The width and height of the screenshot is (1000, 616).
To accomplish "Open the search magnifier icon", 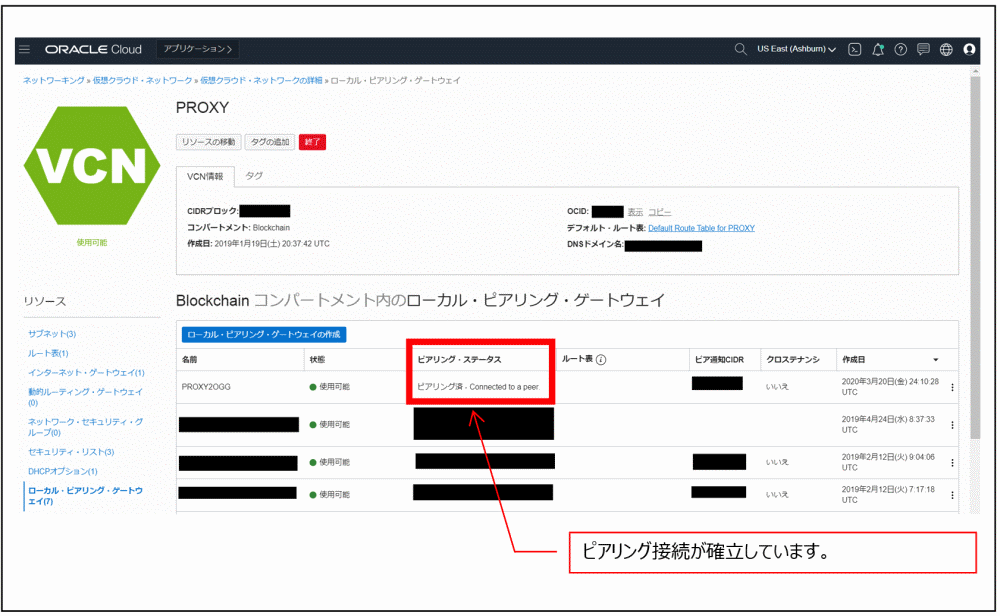I will pos(740,49).
